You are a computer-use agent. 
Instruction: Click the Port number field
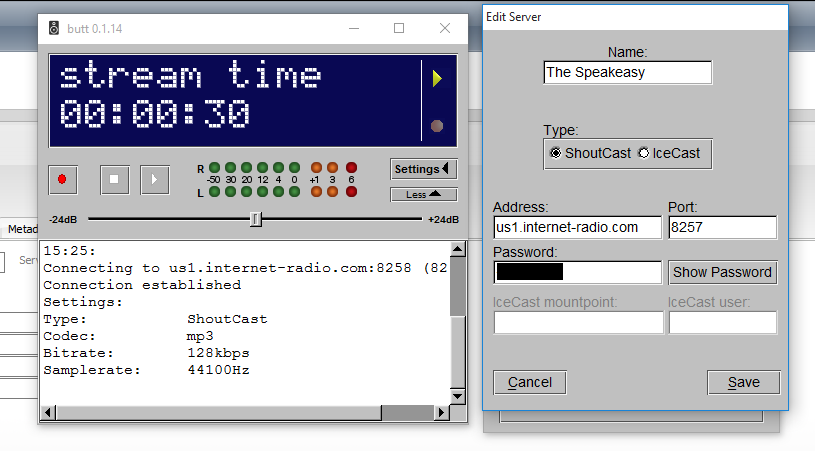(722, 228)
